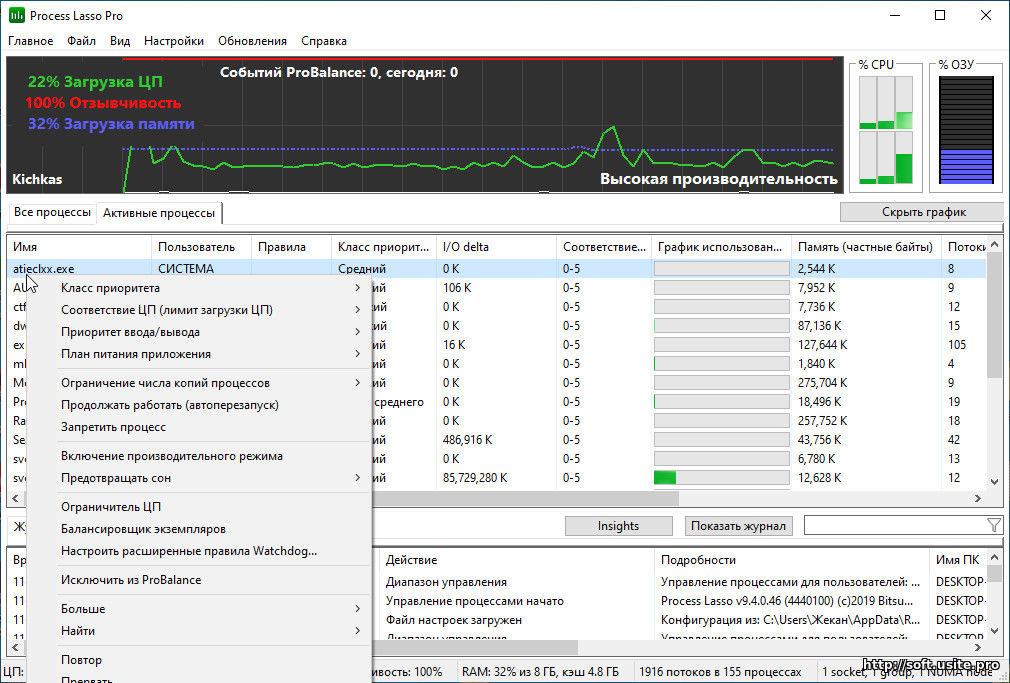Open the Главное menu
Viewport: 1010px width, 683px height.
(30, 41)
